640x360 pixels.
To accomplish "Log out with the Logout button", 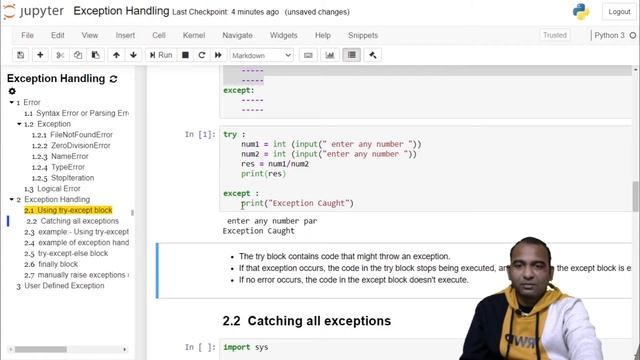I will [619, 12].
